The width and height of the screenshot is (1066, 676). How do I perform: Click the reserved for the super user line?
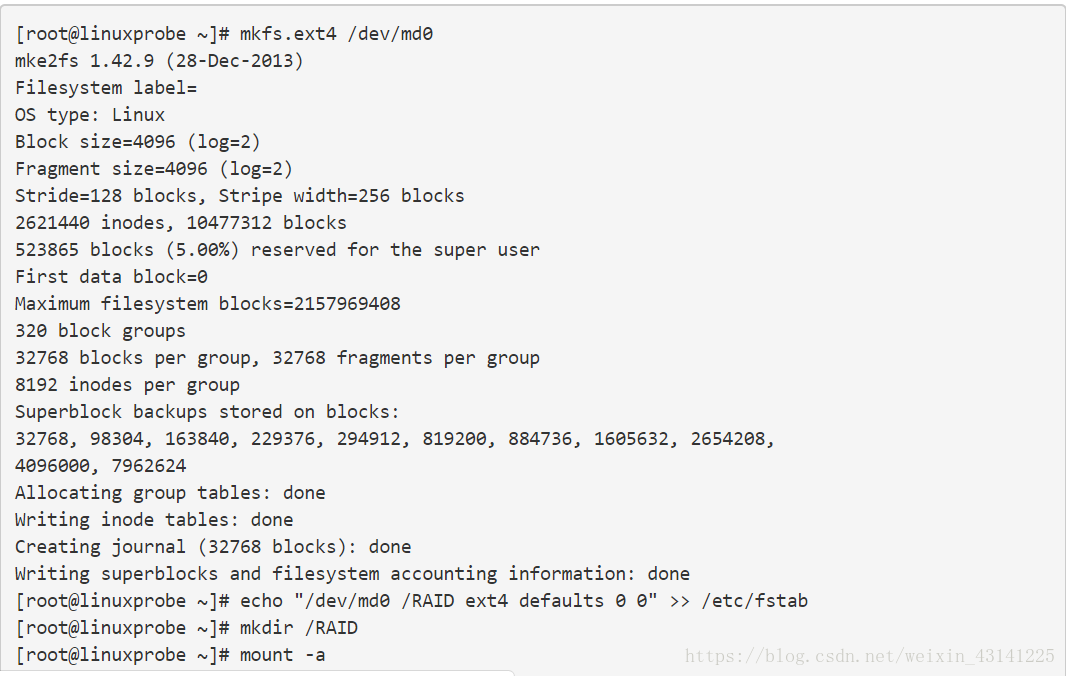pyautogui.click(x=277, y=250)
